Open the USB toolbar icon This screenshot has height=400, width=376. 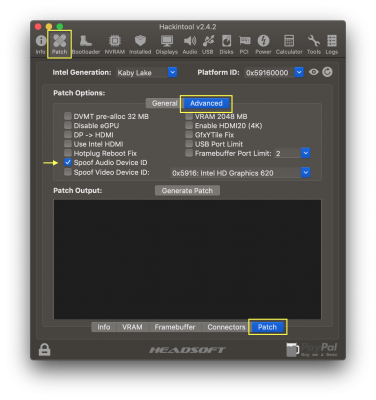coord(208,44)
